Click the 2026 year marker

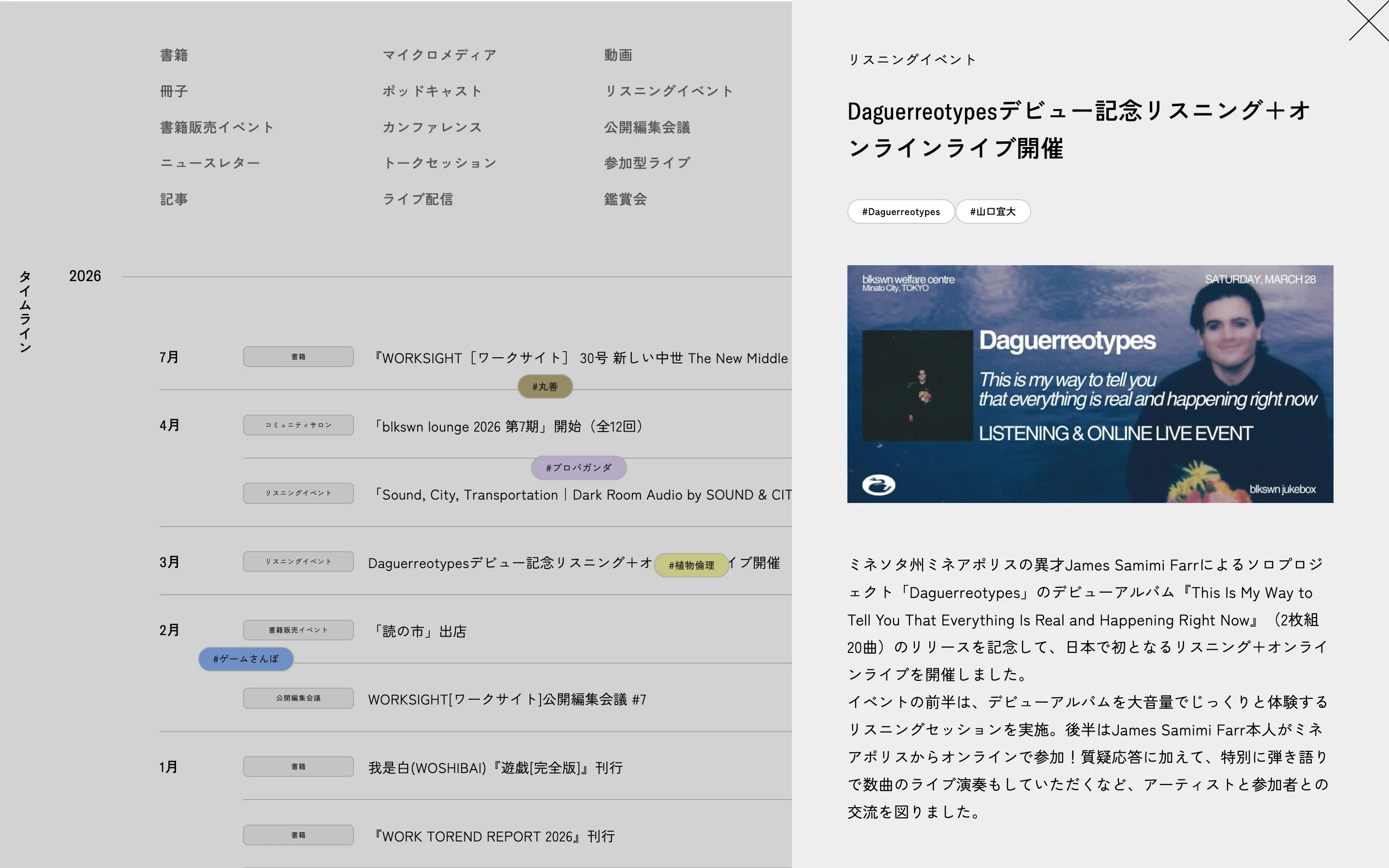[85, 276]
